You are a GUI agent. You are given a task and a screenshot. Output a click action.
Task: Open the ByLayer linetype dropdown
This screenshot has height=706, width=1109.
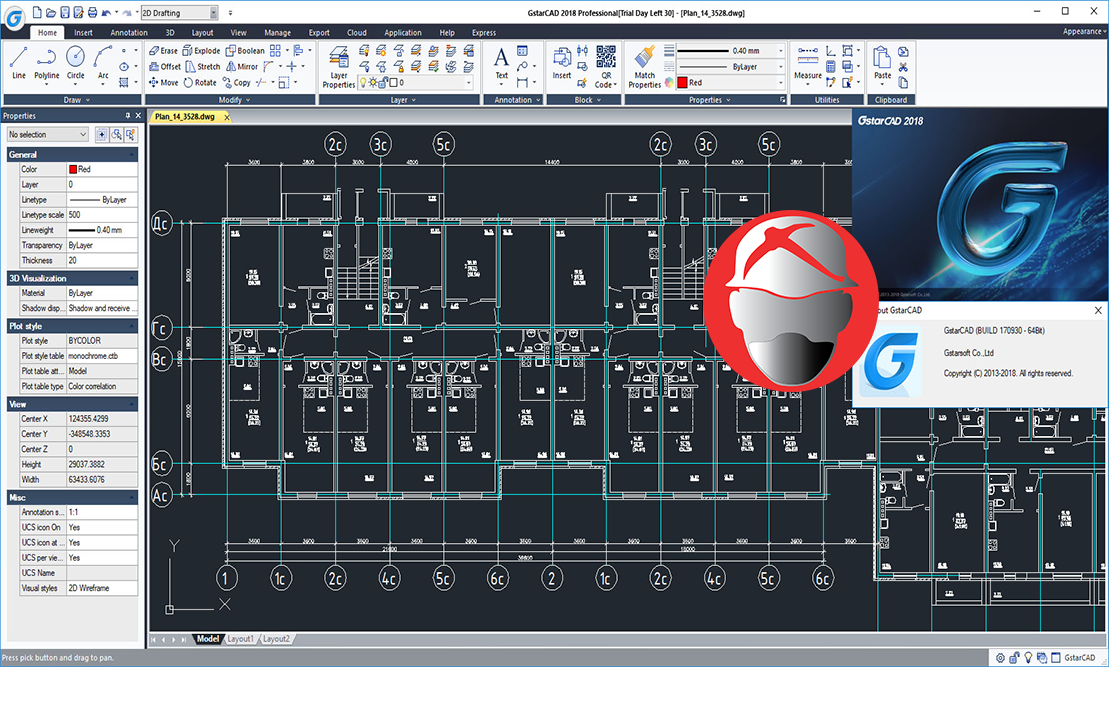pos(781,66)
